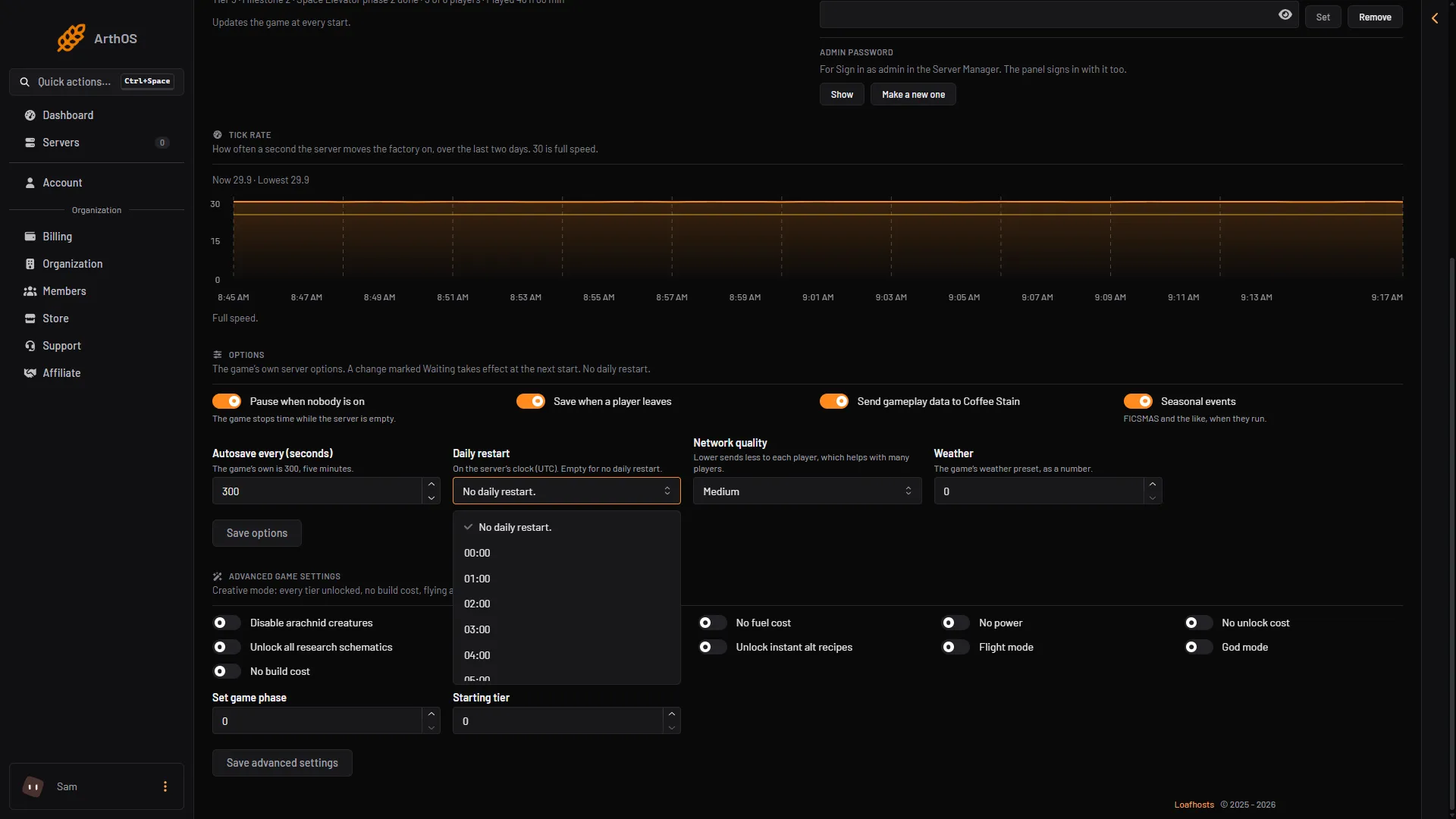Click the Loafhosts footer link
The image size is (1456, 819).
pos(1194,805)
